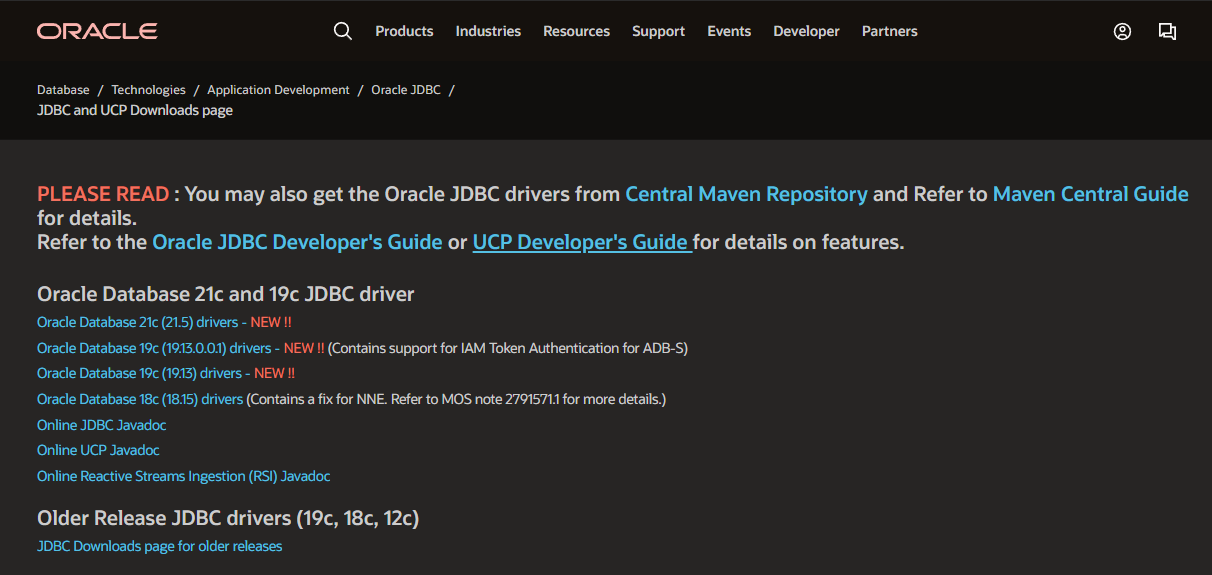Image resolution: width=1212 pixels, height=575 pixels.
Task: Open the Support menu
Action: point(658,31)
